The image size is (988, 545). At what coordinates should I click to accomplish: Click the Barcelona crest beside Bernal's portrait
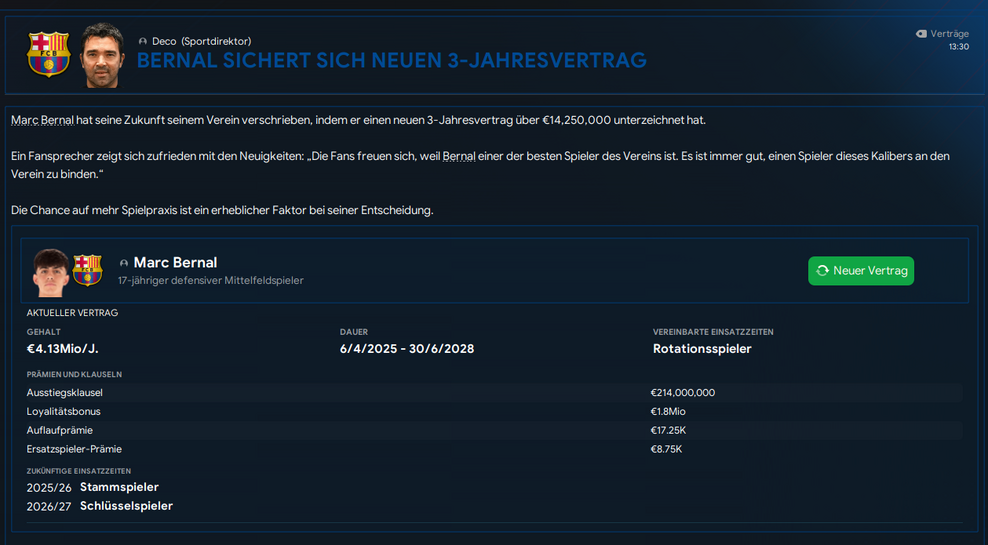pos(88,270)
